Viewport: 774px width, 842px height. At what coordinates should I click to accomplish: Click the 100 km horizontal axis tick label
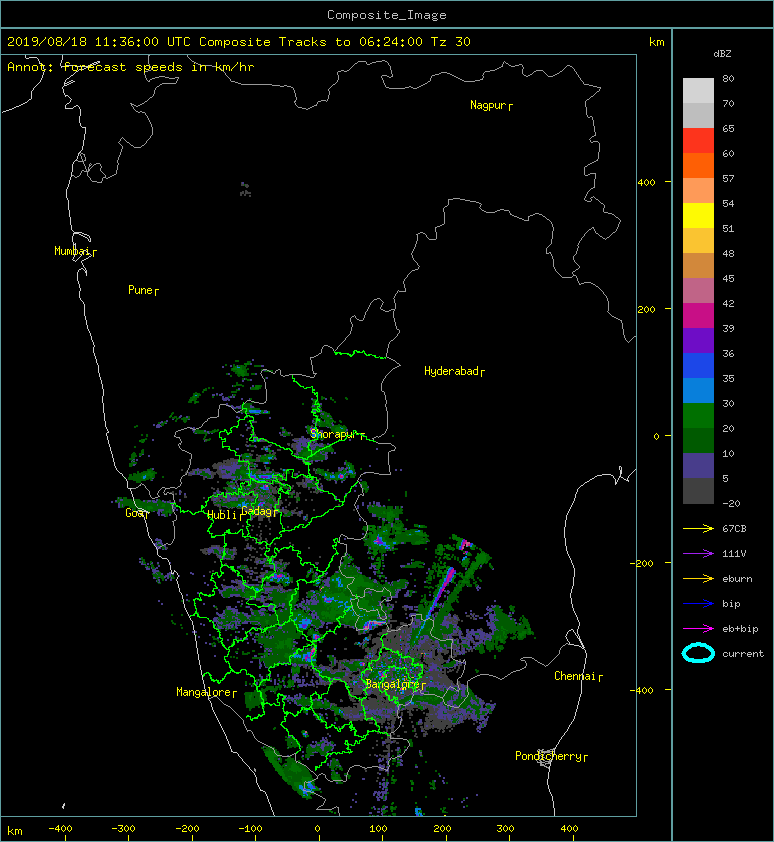(379, 829)
